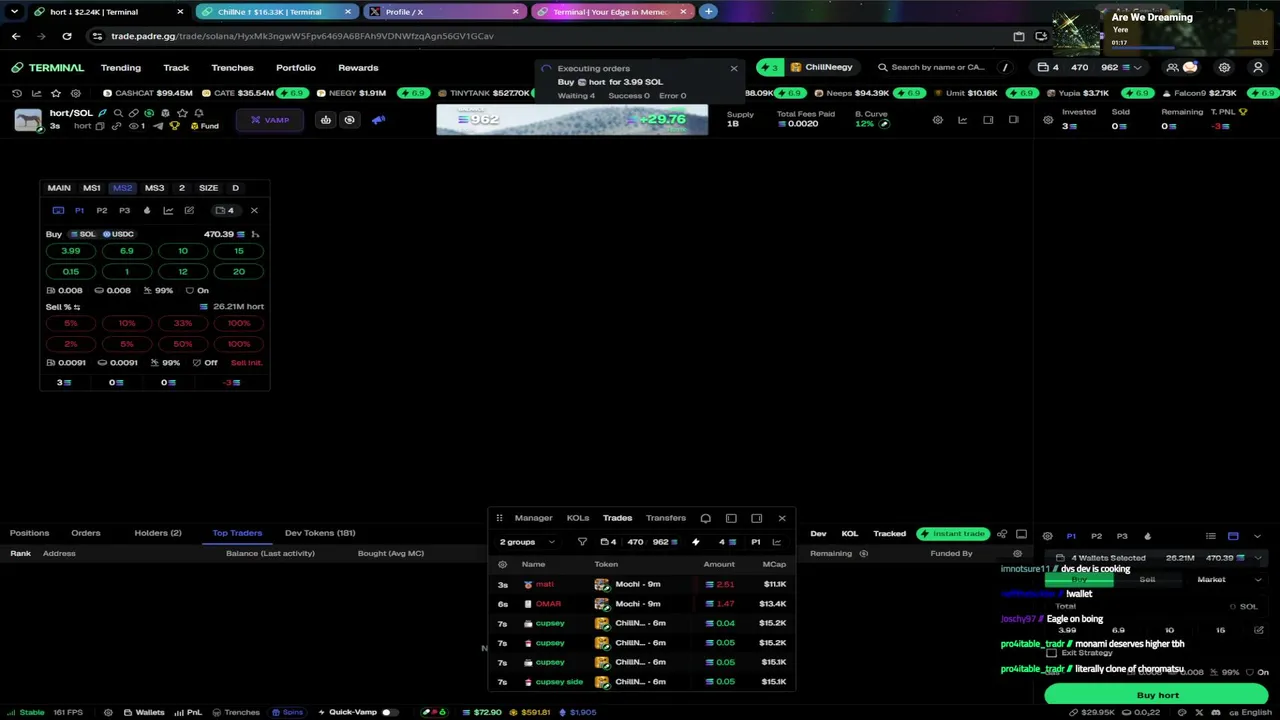Expand the 2 groups dropdown

click(x=527, y=542)
